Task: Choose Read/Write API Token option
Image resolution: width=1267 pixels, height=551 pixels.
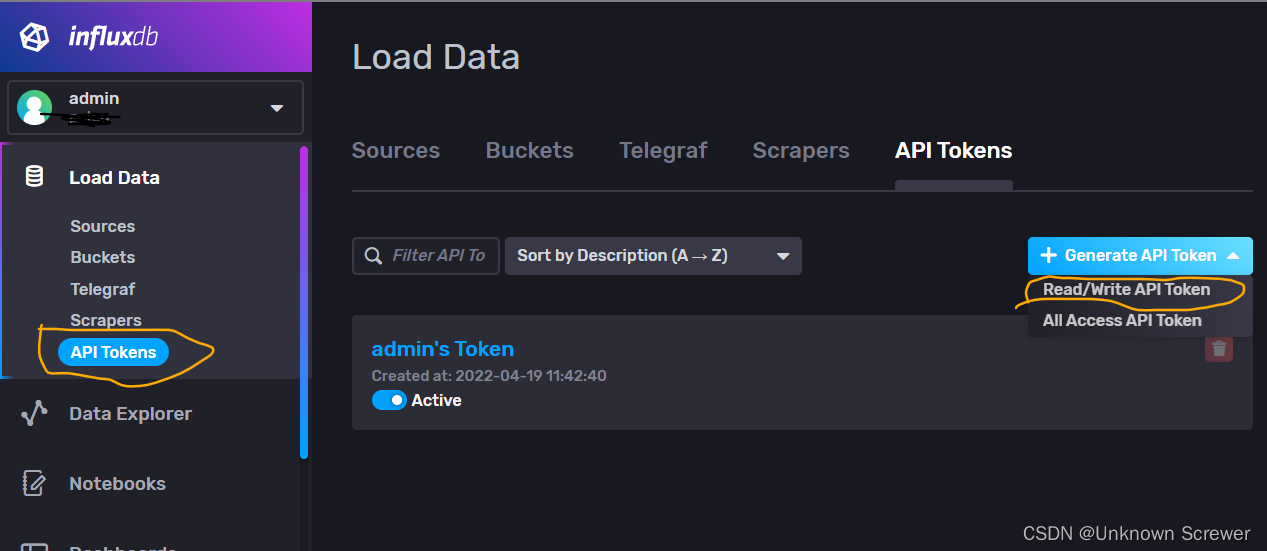Action: (1126, 289)
